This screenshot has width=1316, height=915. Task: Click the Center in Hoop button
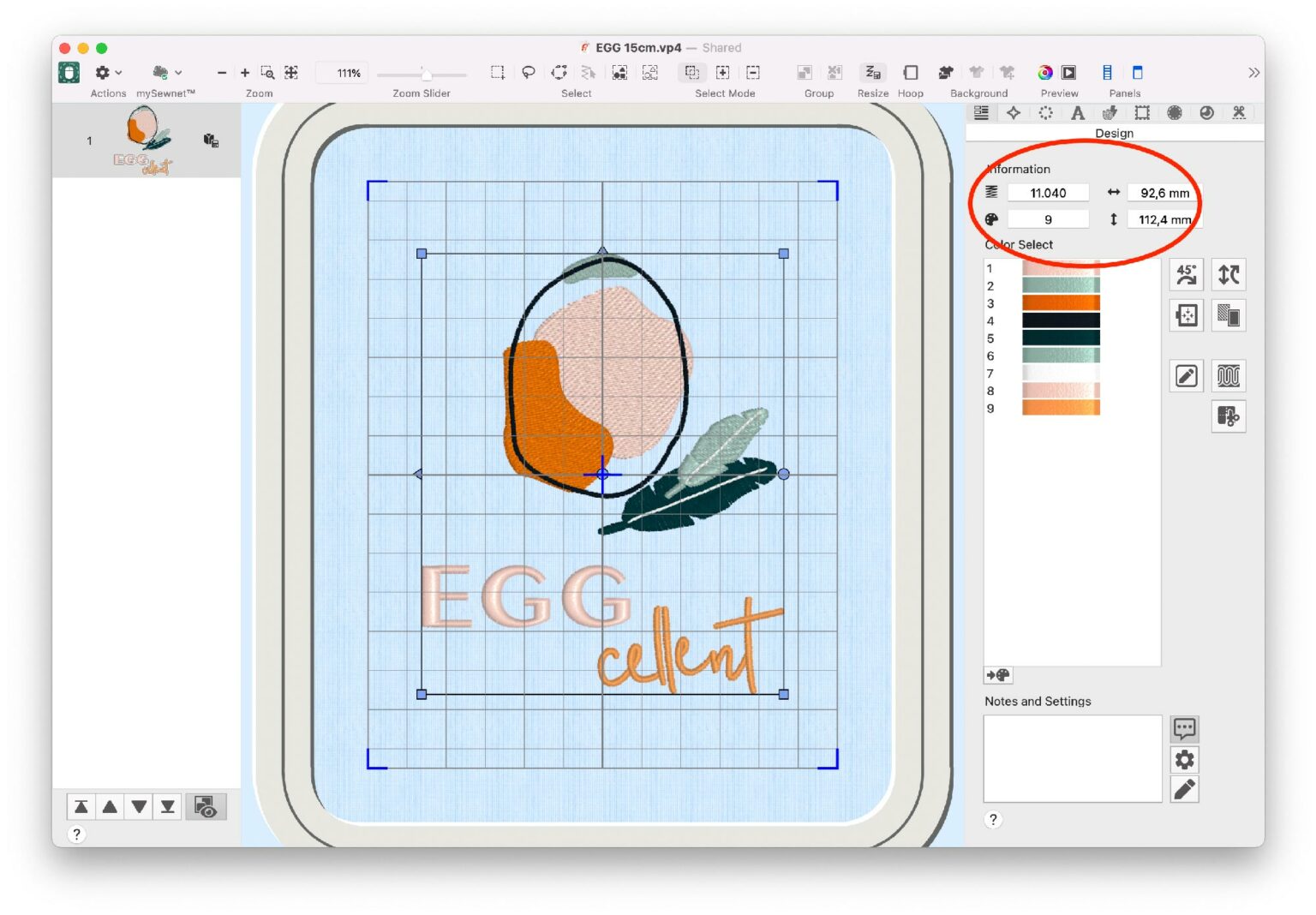point(1186,316)
